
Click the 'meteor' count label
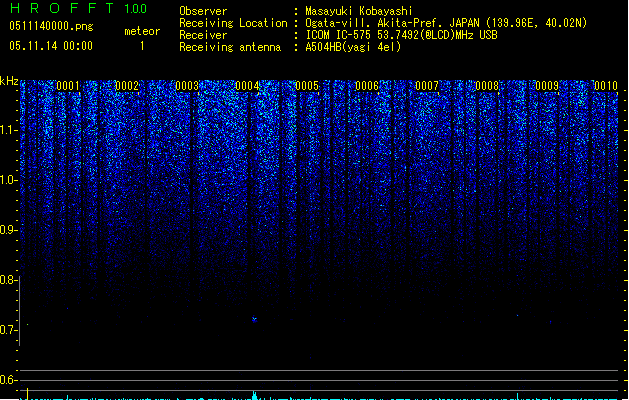coord(142,31)
